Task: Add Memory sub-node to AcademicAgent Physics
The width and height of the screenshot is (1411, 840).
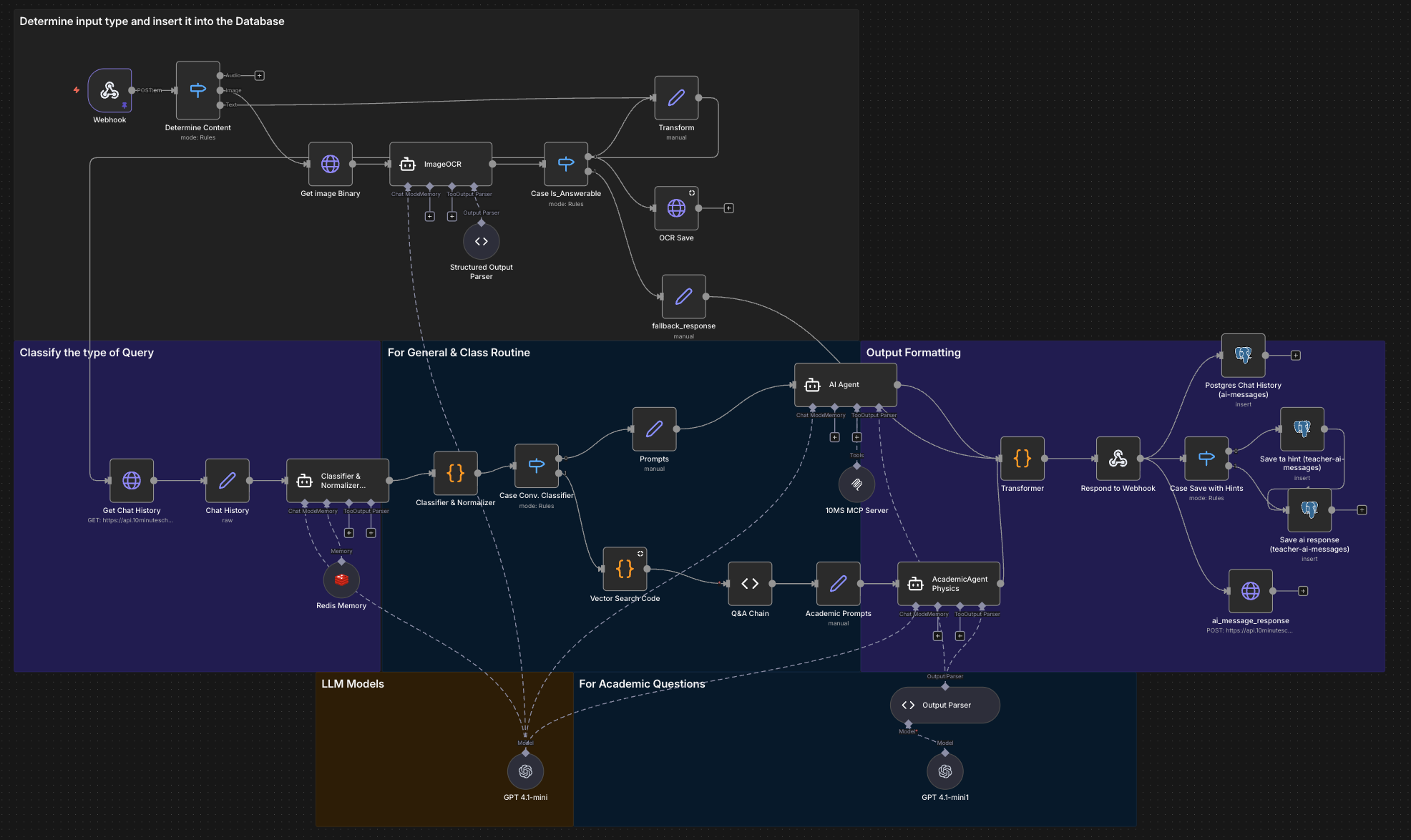Action: [938, 636]
